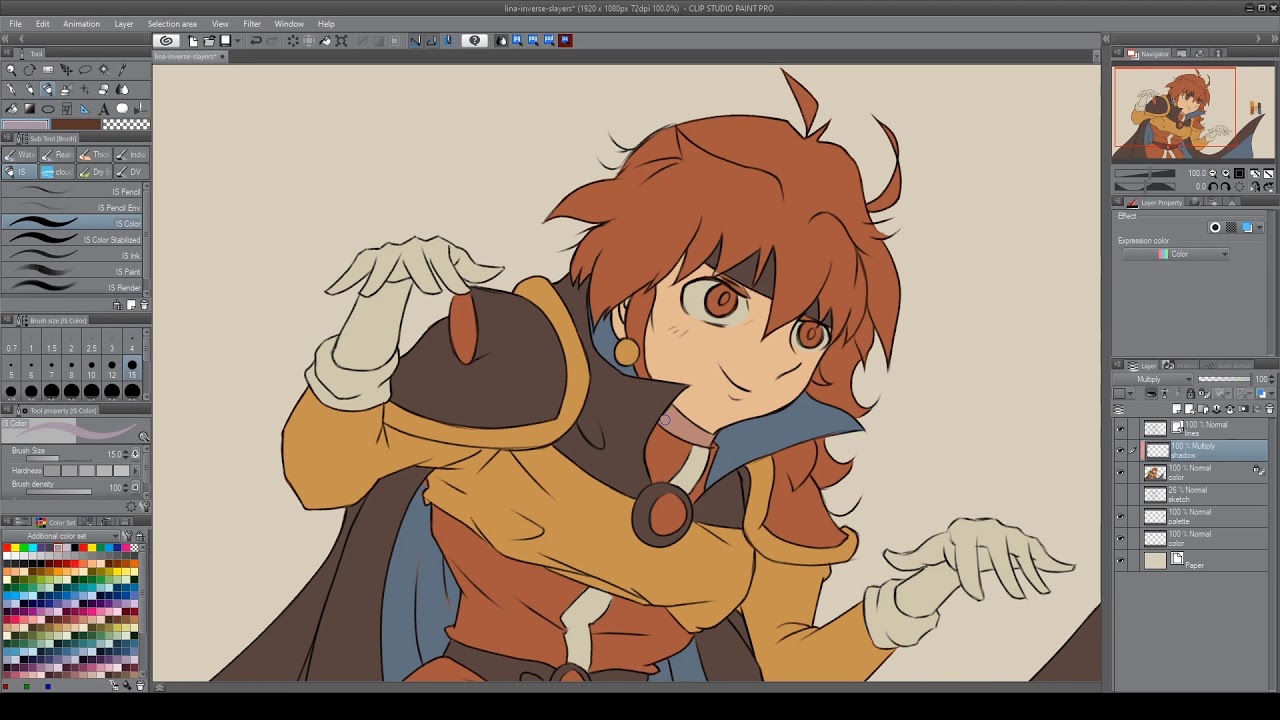Open the Filter menu

[x=252, y=24]
